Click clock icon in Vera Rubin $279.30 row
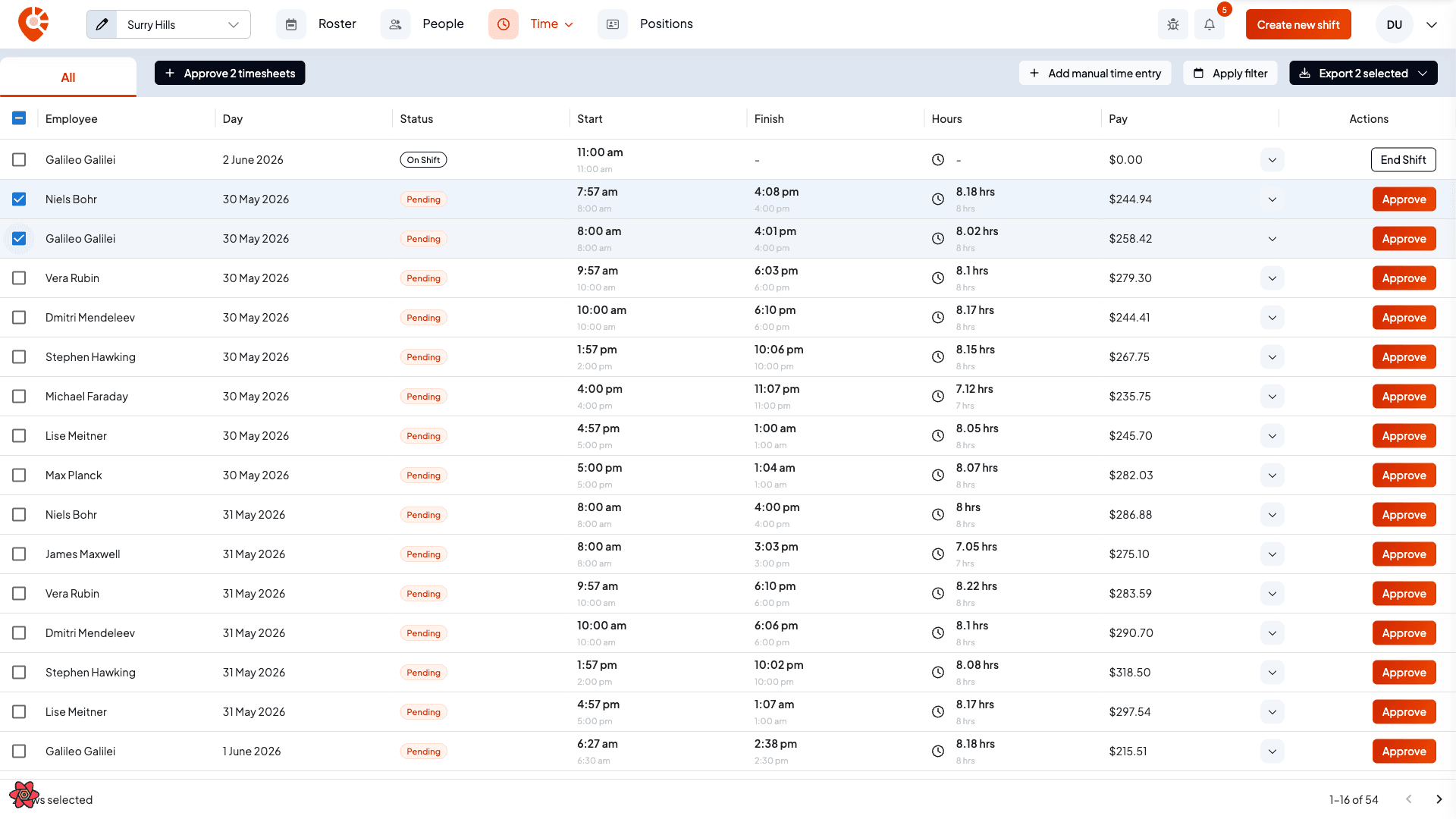This screenshot has width=1456, height=819. (938, 278)
